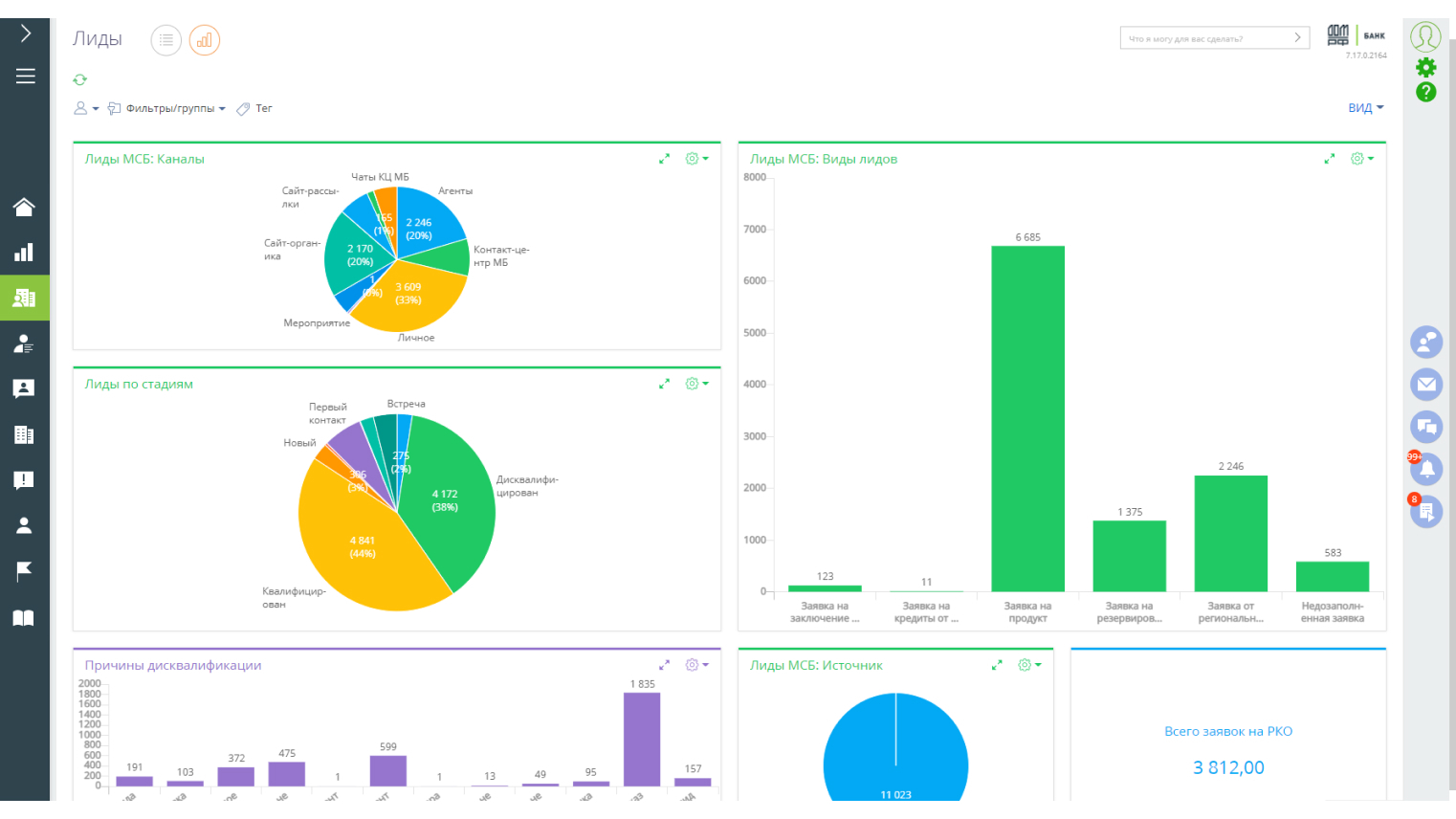Open the green help question mark

click(x=1425, y=92)
